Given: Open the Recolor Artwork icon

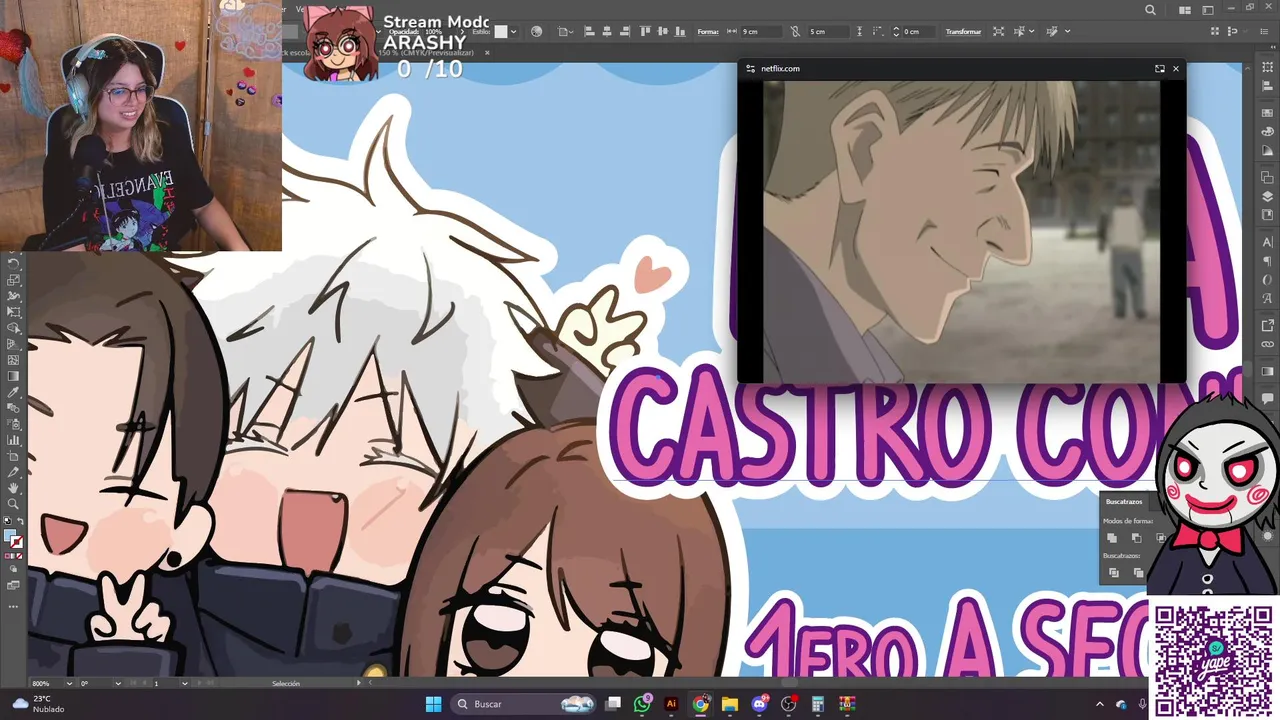Looking at the screenshot, I should click(536, 31).
